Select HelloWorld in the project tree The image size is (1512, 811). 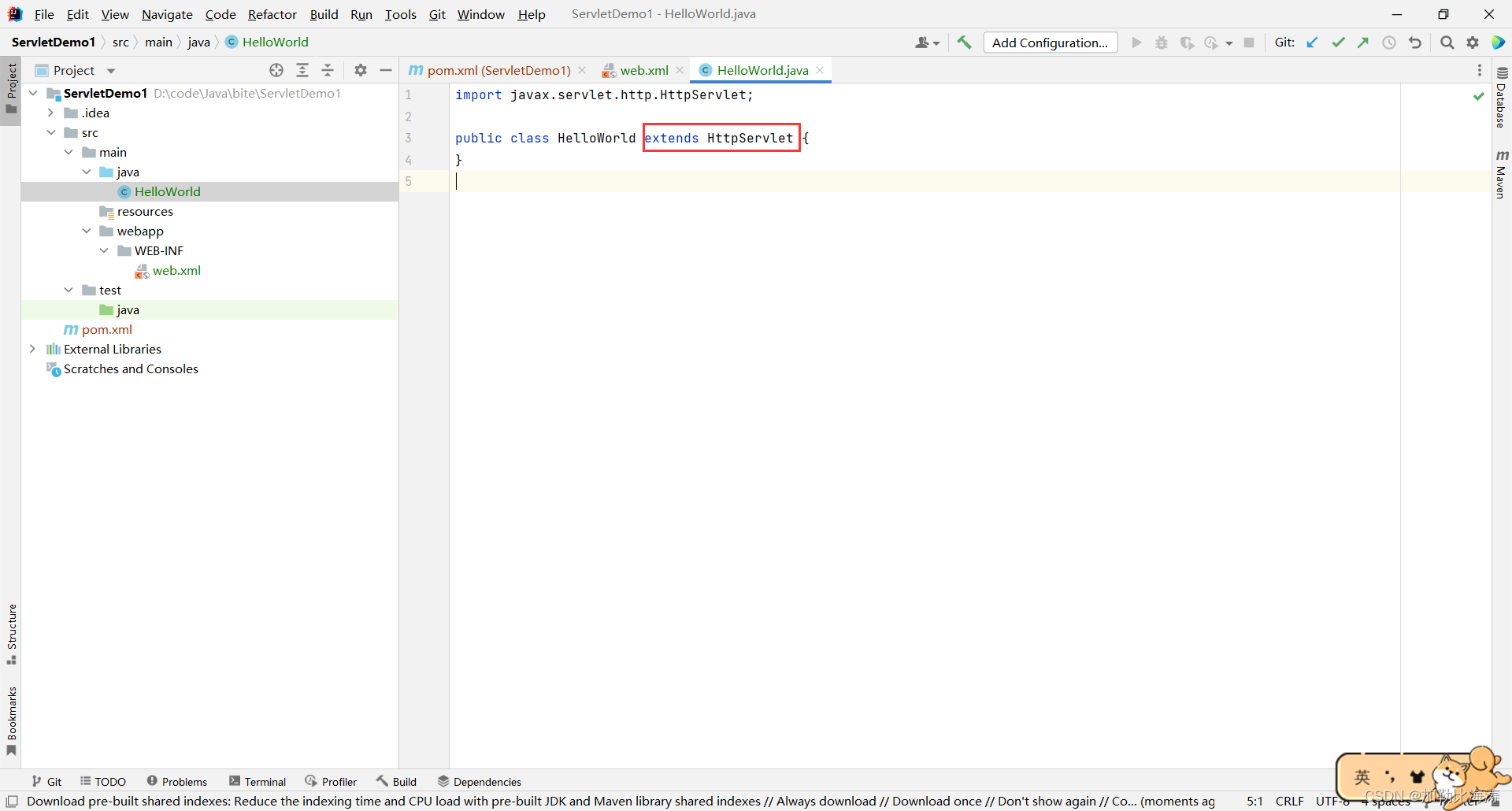coord(168,191)
